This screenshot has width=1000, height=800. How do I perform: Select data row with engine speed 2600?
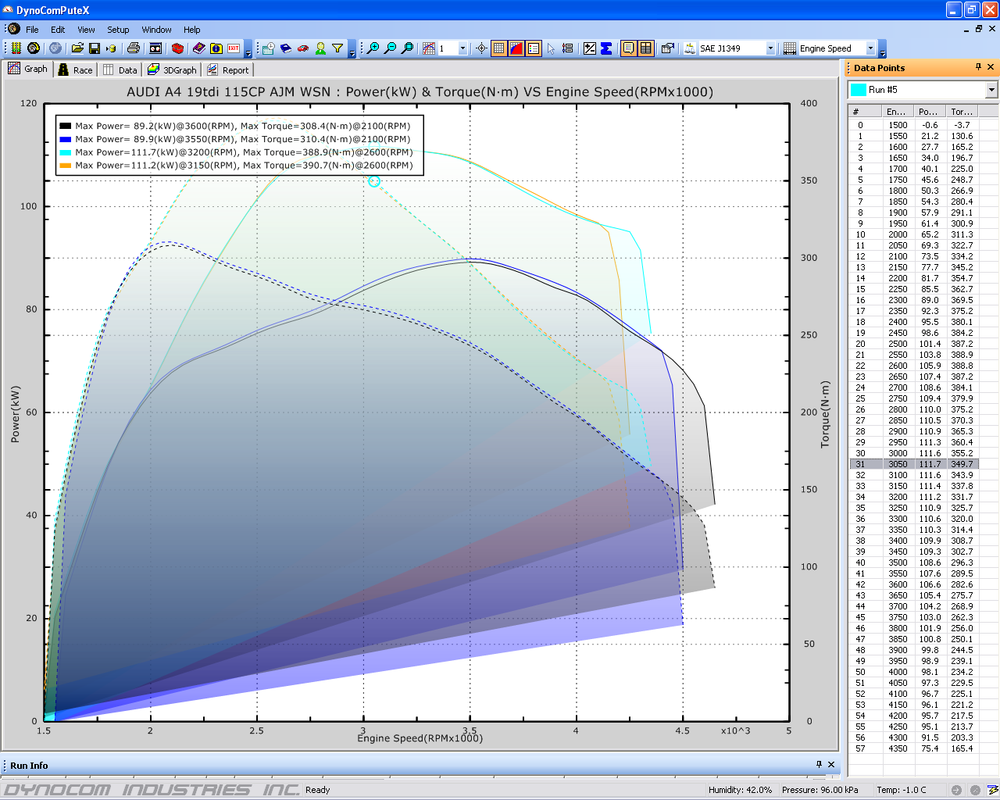click(x=914, y=366)
